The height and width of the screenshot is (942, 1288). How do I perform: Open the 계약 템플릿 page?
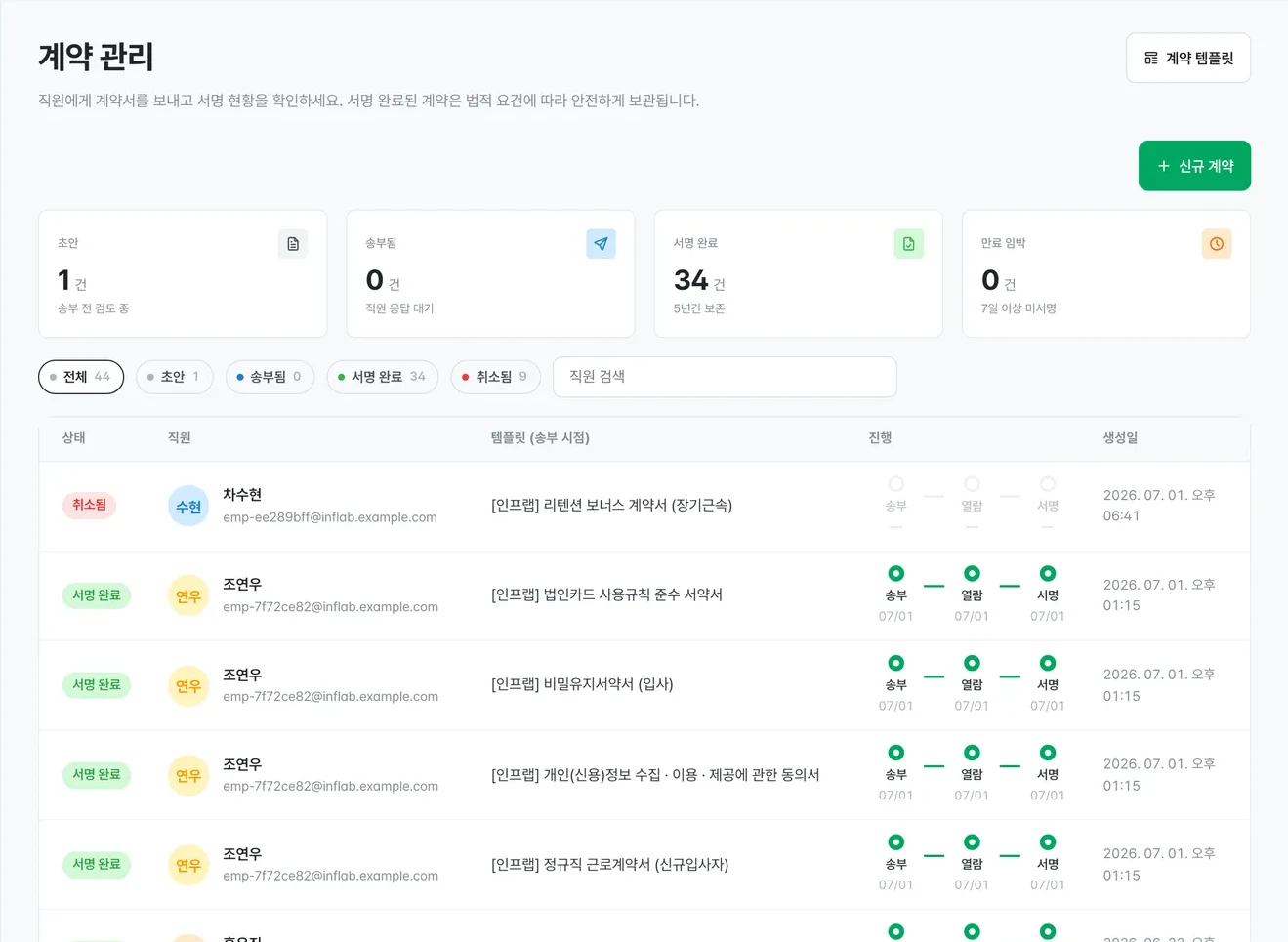point(1188,59)
